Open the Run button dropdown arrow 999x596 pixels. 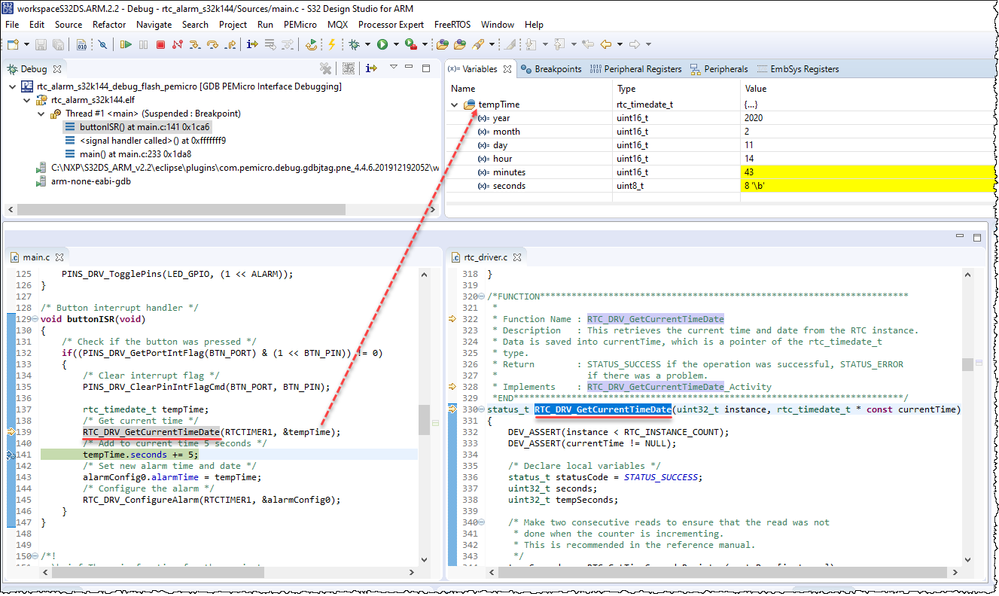point(396,44)
